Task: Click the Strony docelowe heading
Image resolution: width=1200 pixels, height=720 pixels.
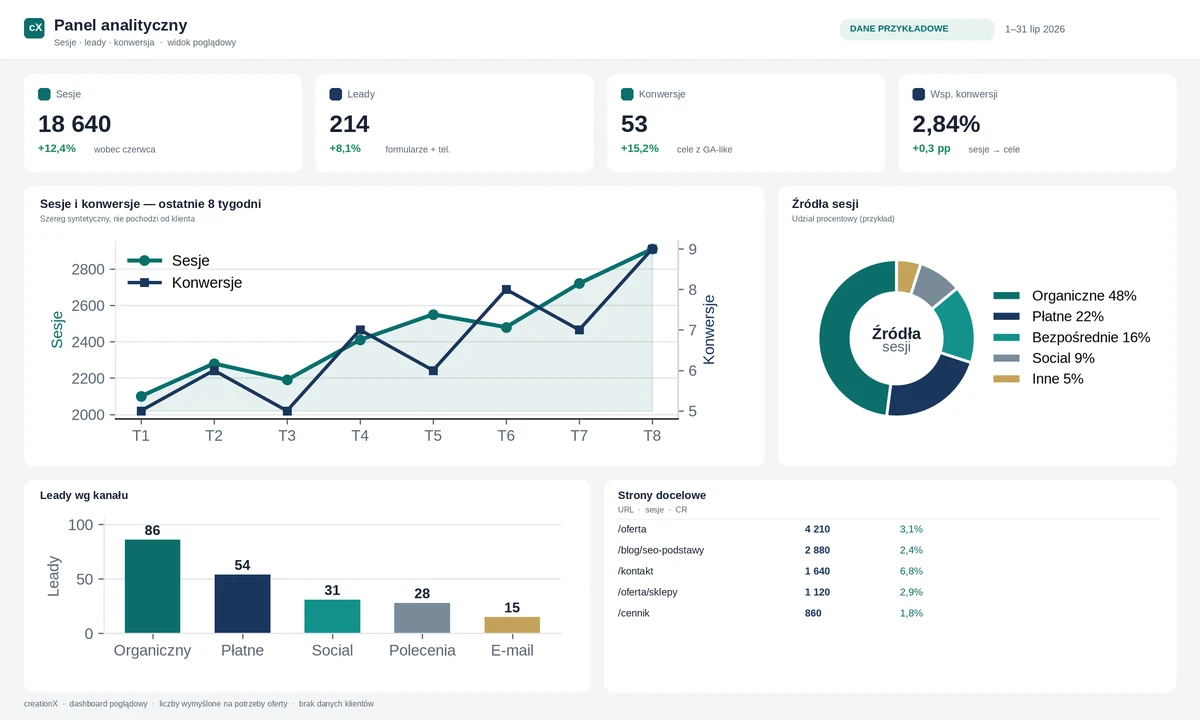Action: 662,496
